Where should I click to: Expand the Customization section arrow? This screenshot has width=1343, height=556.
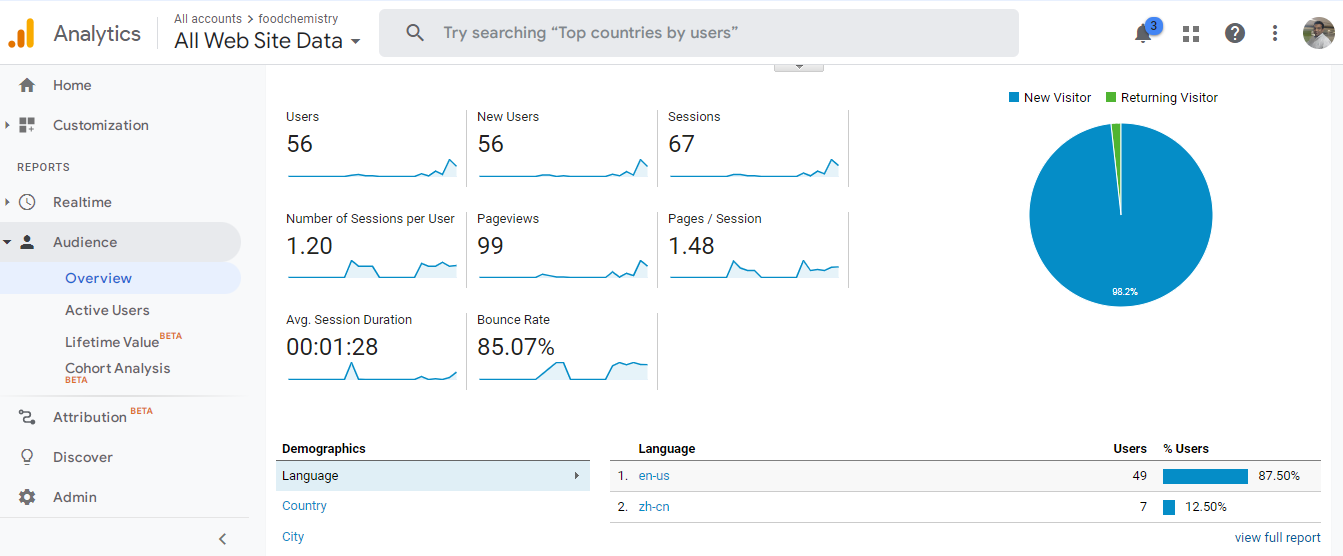pyautogui.click(x=7, y=125)
